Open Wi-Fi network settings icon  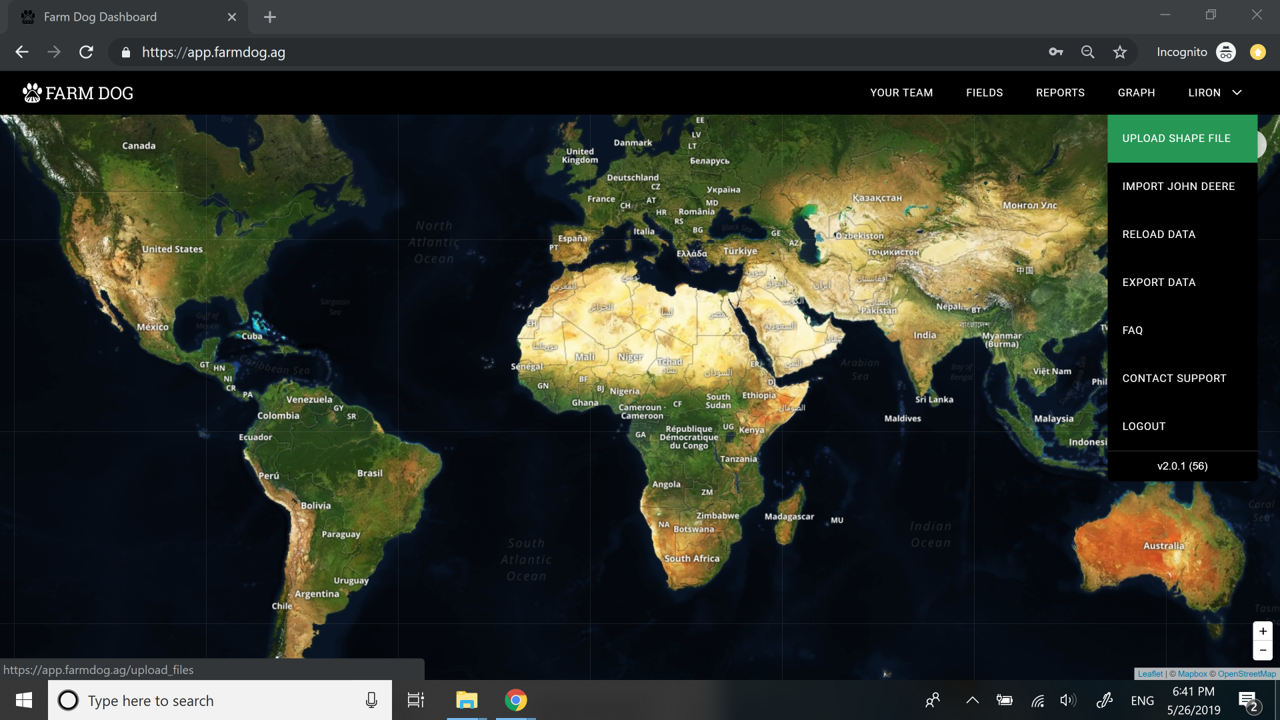(x=1038, y=701)
